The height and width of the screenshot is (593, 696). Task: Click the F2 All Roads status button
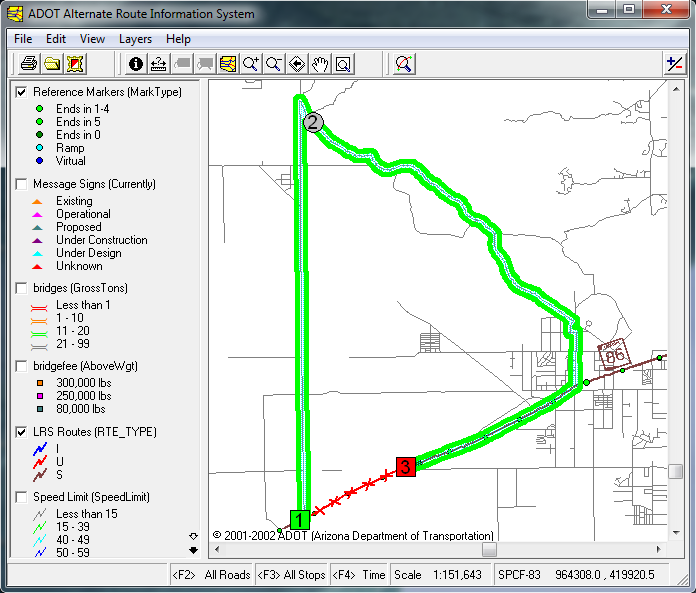[x=211, y=575]
